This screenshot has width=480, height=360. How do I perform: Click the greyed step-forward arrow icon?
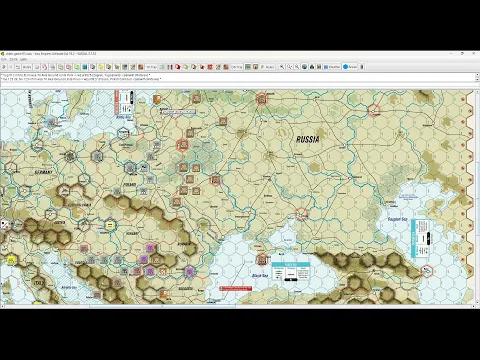coord(11,67)
